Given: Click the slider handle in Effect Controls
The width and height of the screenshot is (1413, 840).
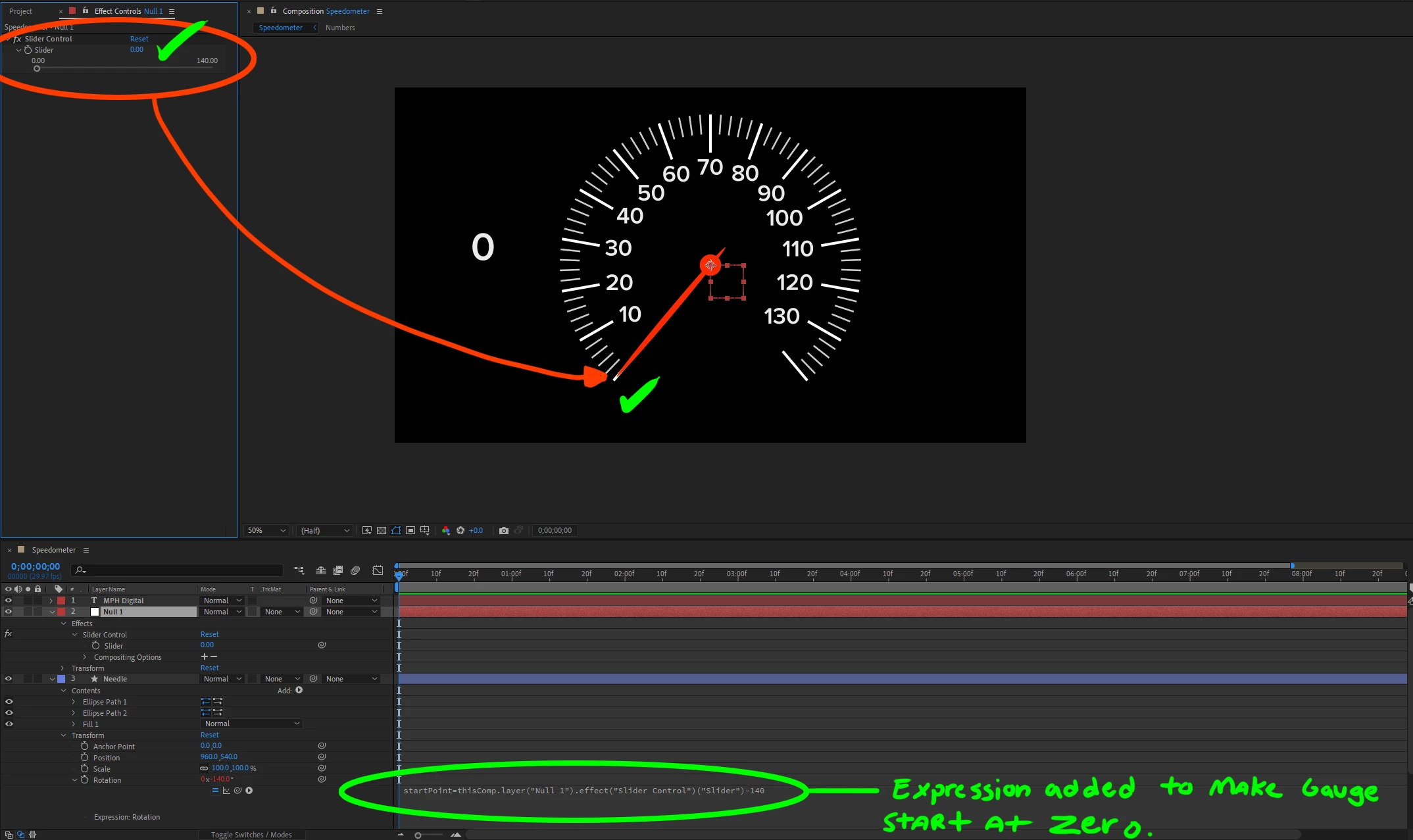Looking at the screenshot, I should tap(37, 68).
